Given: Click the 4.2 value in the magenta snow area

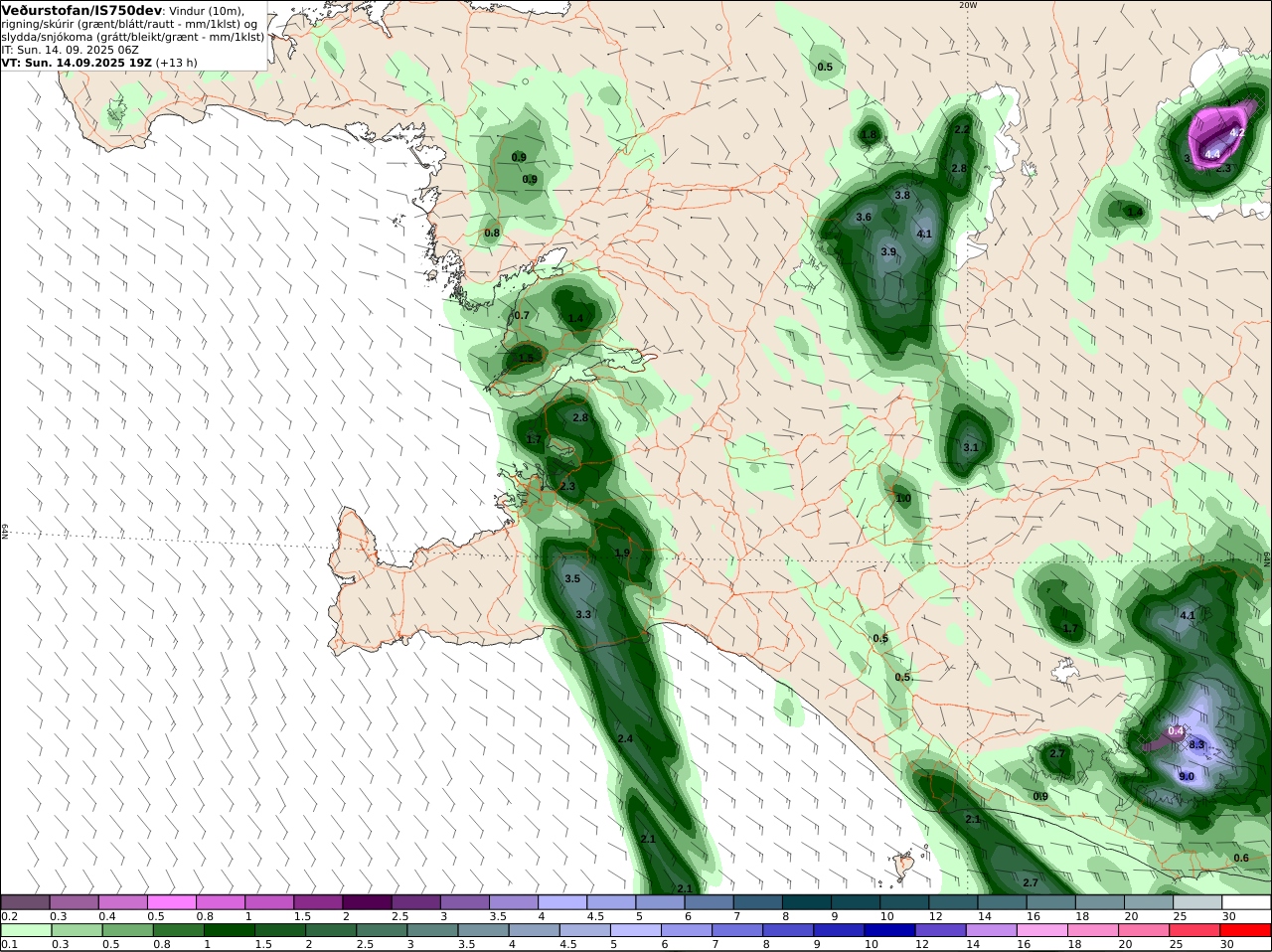Looking at the screenshot, I should pyautogui.click(x=1238, y=132).
